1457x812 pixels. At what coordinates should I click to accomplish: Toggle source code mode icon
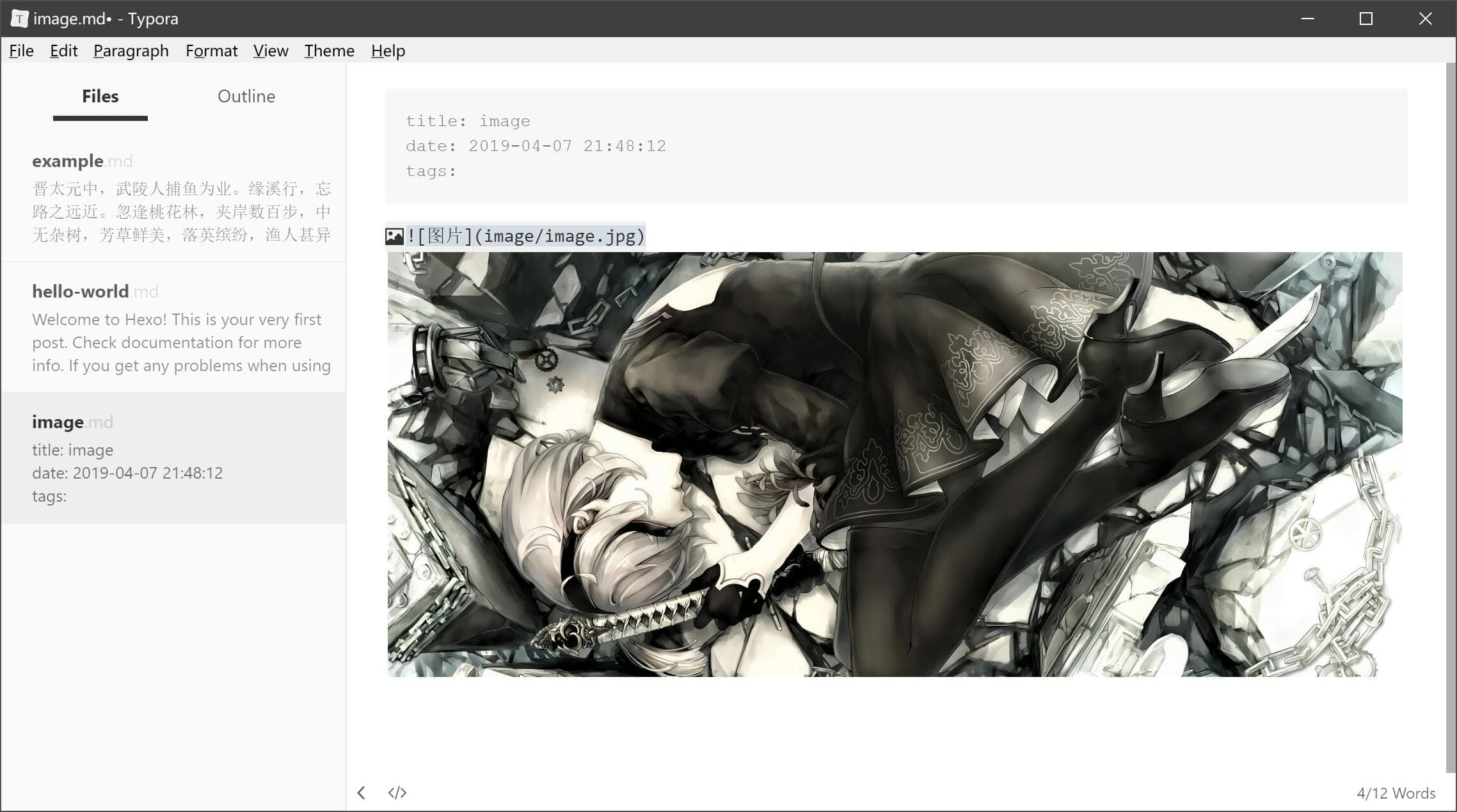point(397,793)
